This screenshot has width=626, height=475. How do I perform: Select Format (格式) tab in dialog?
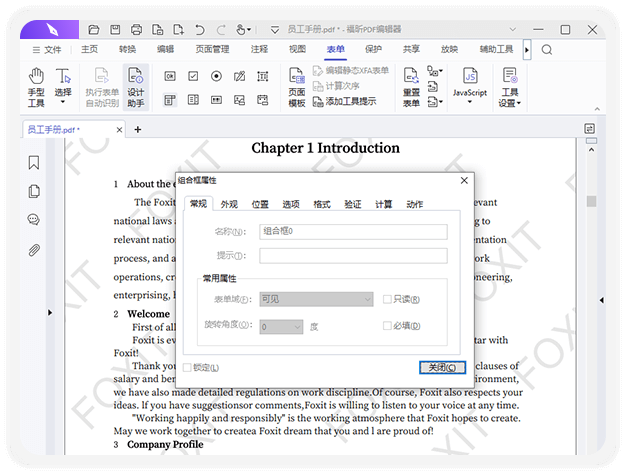(x=322, y=204)
